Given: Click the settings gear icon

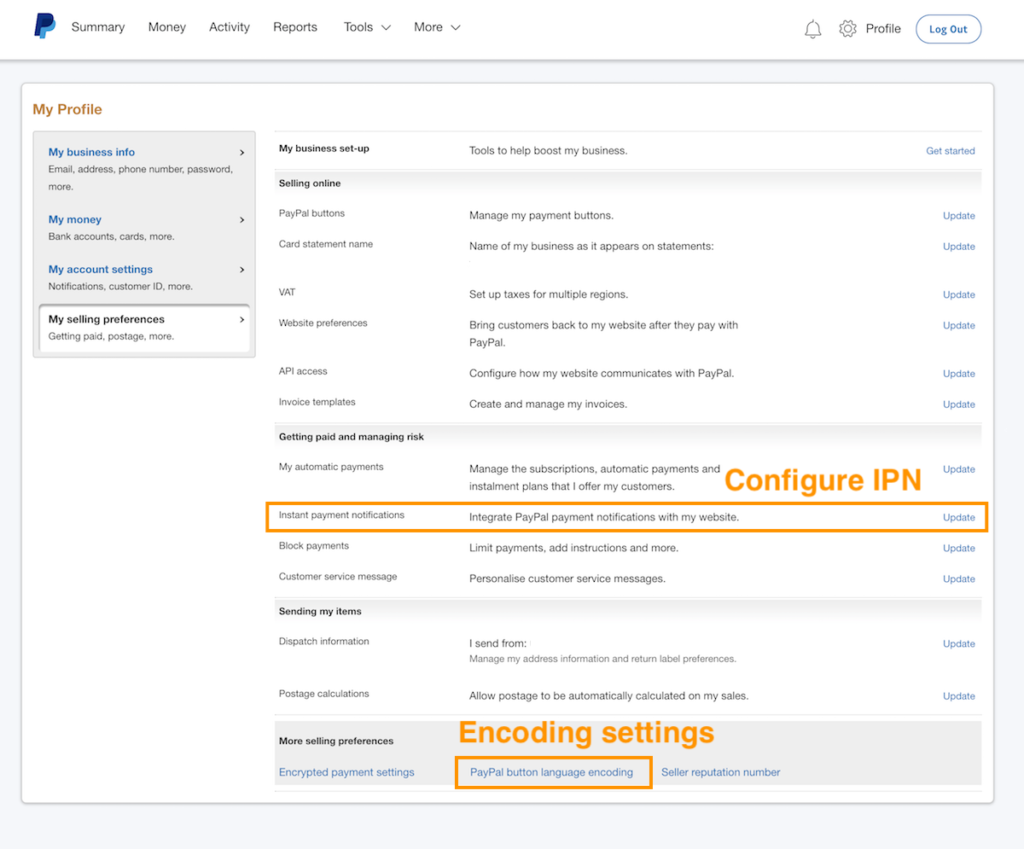Looking at the screenshot, I should [846, 28].
